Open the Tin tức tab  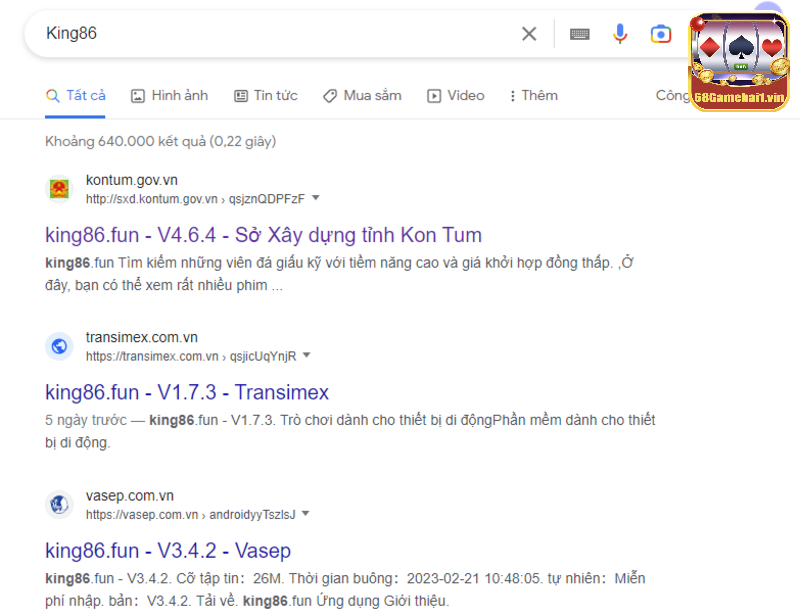point(266,96)
